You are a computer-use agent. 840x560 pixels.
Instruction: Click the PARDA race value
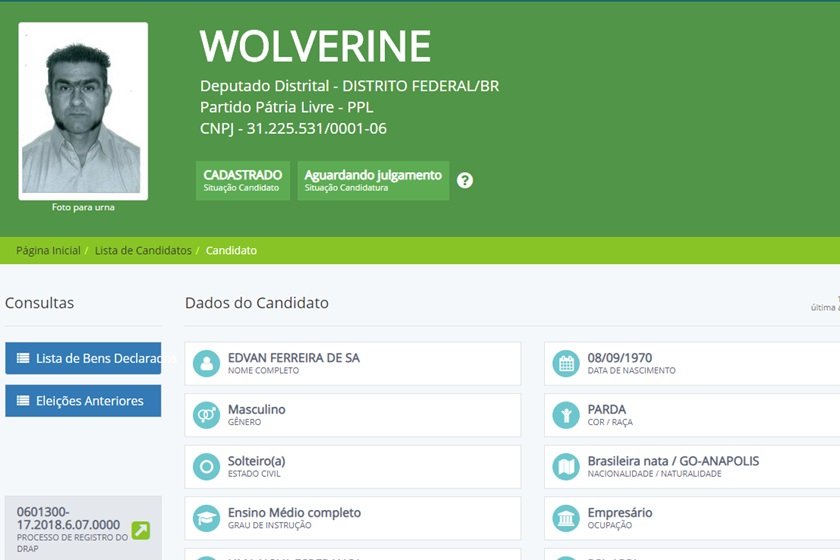pyautogui.click(x=606, y=409)
